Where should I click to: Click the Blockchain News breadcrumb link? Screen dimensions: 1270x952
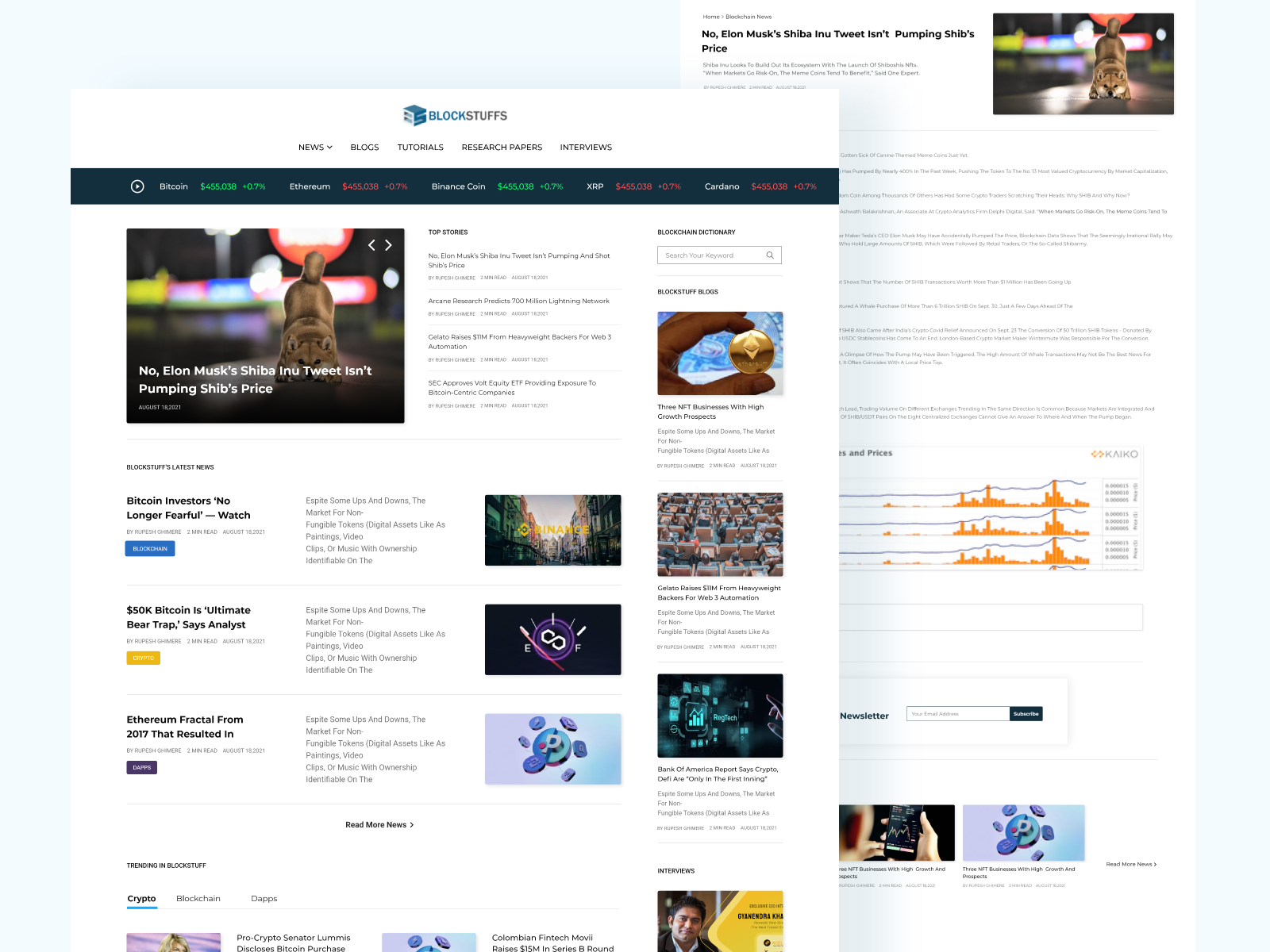point(747,16)
